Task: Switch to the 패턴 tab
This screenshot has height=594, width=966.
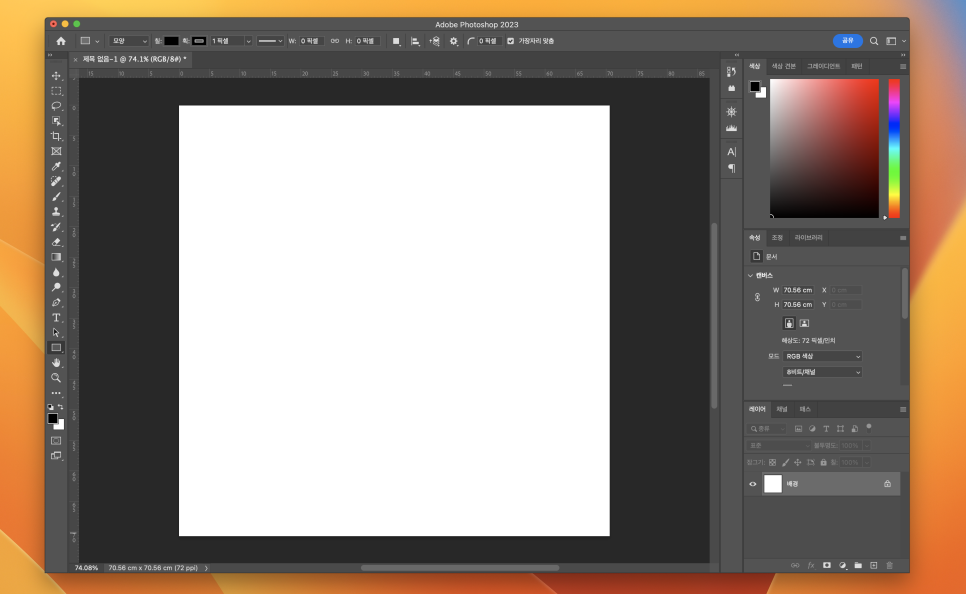Action: (857, 66)
